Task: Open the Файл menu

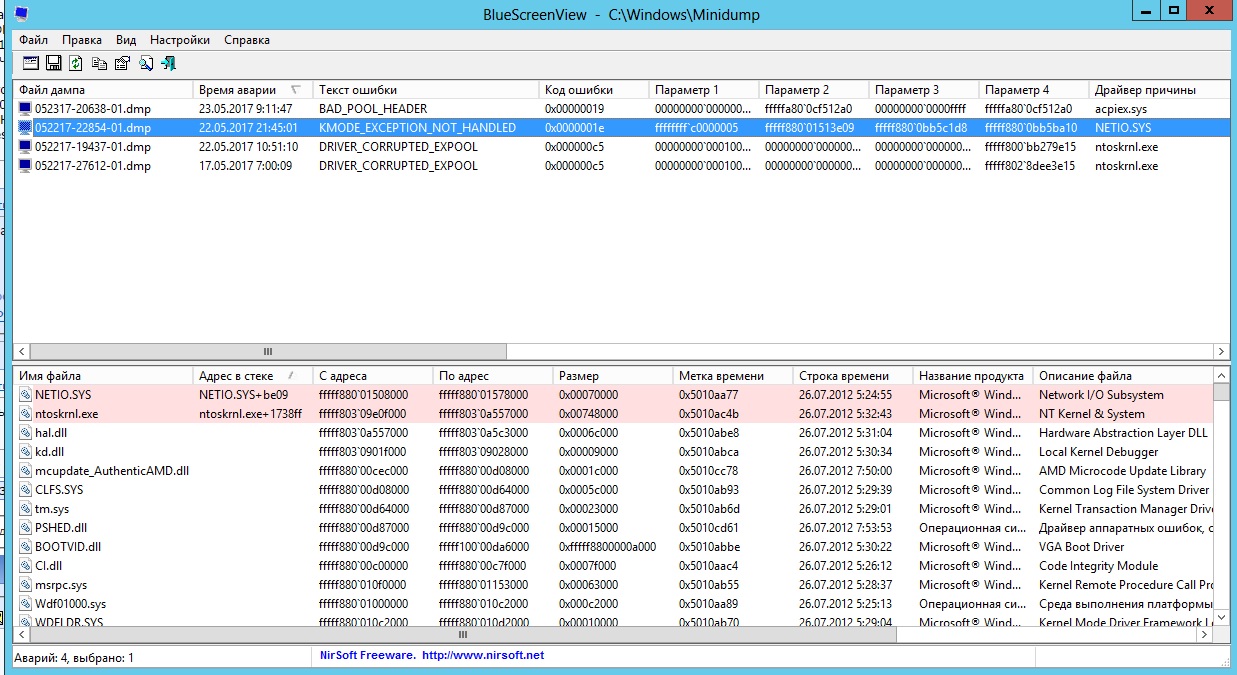Action: (x=33, y=40)
